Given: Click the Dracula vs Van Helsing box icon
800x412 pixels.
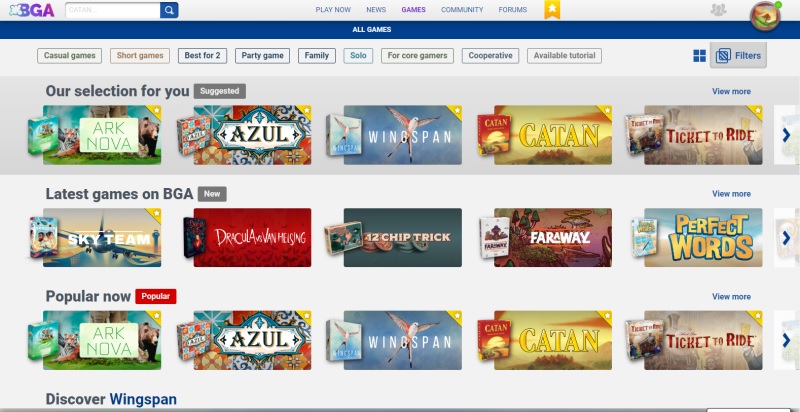Looking at the screenshot, I should [194, 237].
